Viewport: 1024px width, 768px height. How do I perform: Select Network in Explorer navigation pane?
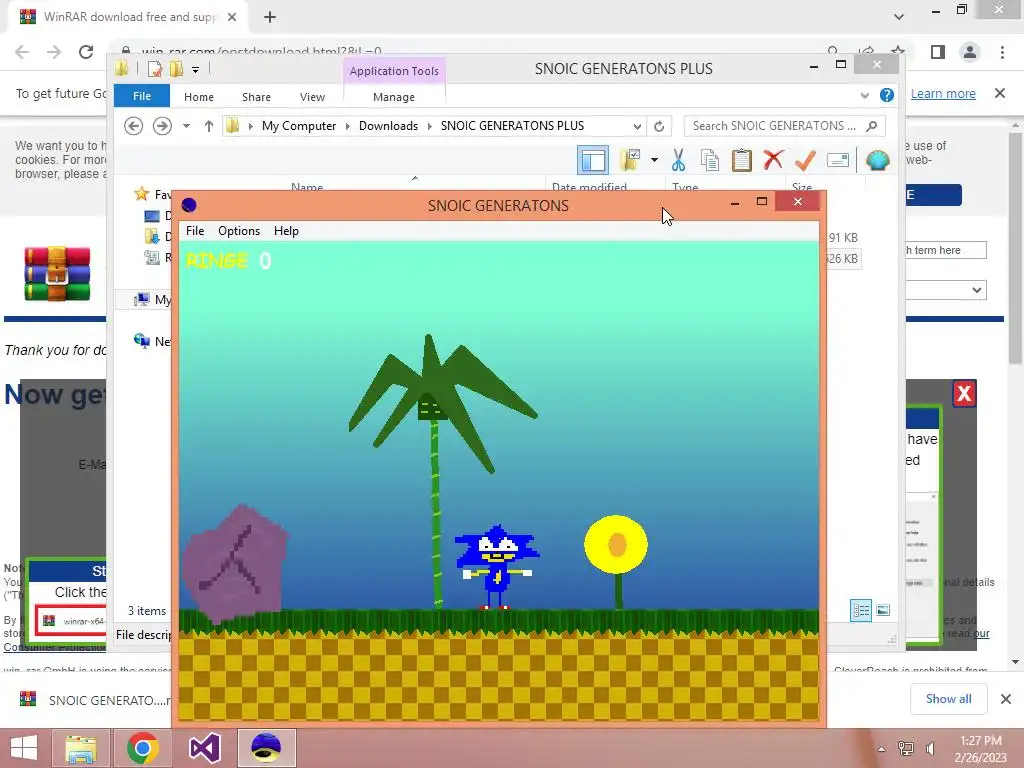(x=153, y=341)
